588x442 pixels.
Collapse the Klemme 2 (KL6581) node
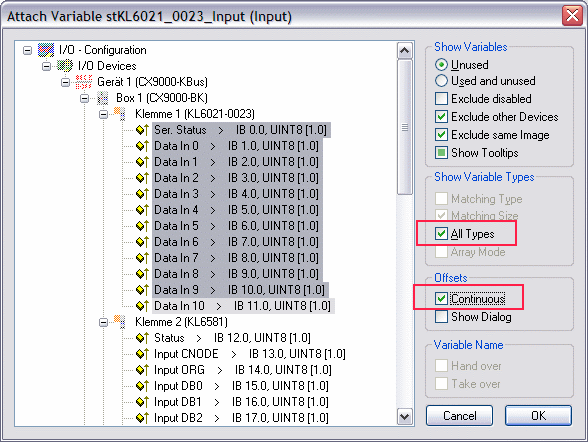[103, 322]
